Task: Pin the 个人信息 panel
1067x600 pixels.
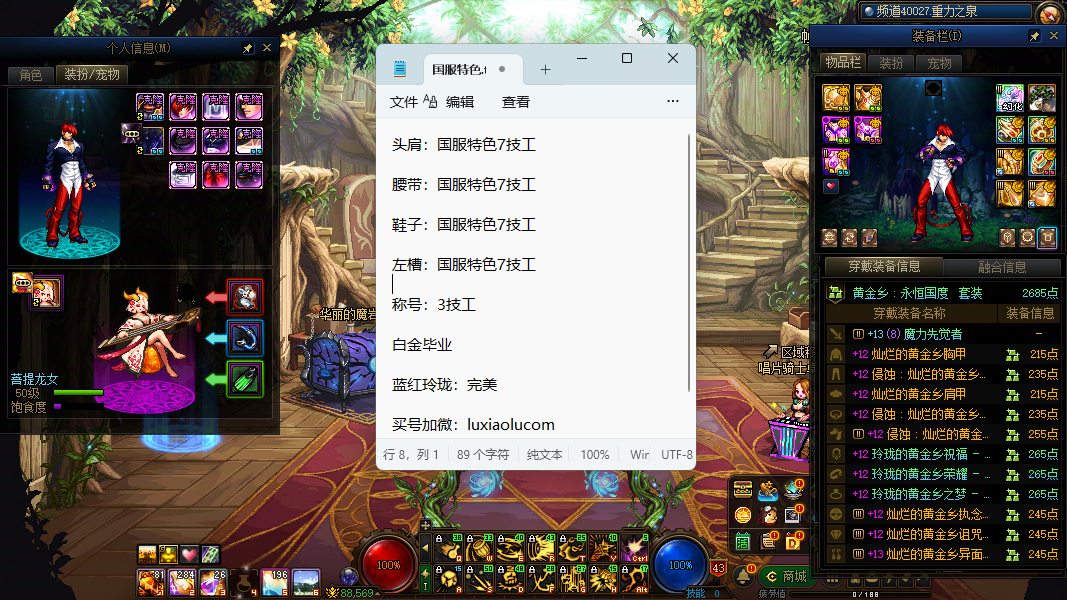Action: coord(248,48)
